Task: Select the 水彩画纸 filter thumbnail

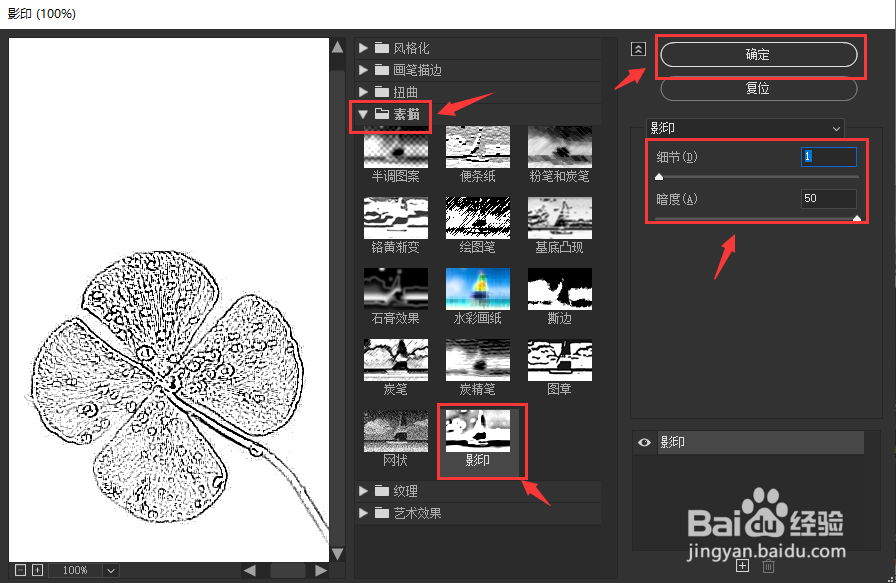Action: (477, 289)
